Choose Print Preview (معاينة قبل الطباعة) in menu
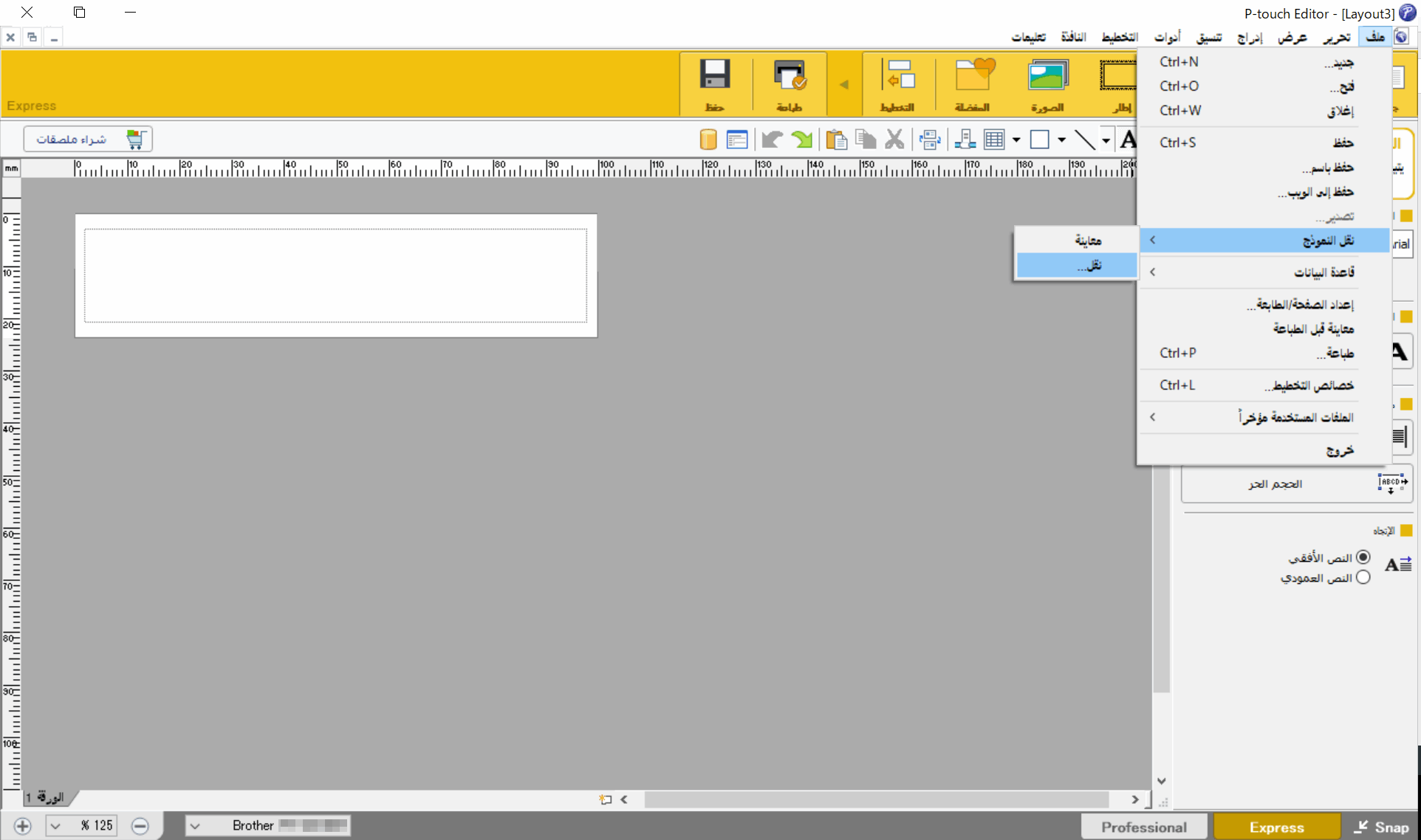Viewport: 1421px width, 840px height. pos(1312,328)
